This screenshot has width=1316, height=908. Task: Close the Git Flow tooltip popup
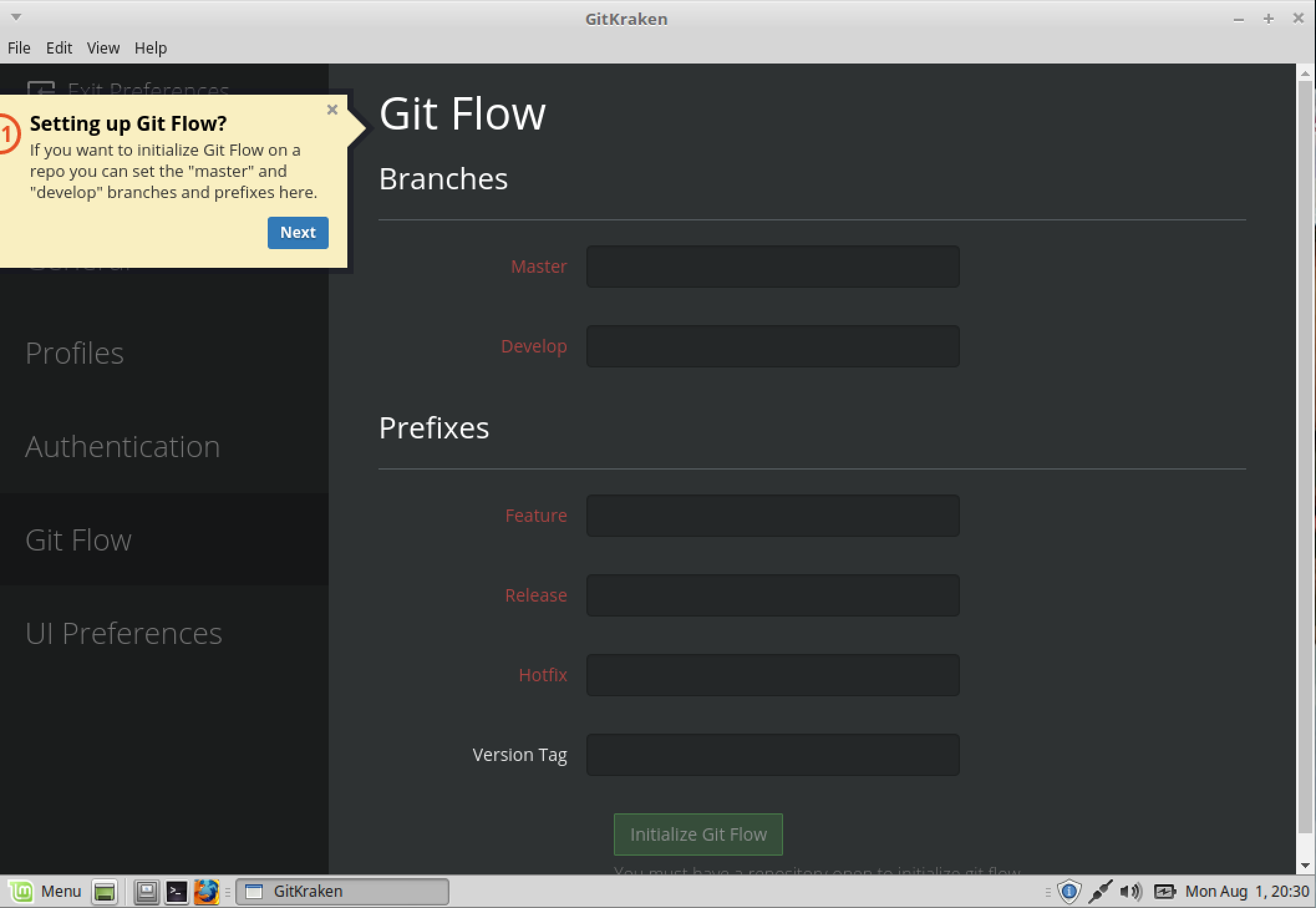(x=332, y=110)
